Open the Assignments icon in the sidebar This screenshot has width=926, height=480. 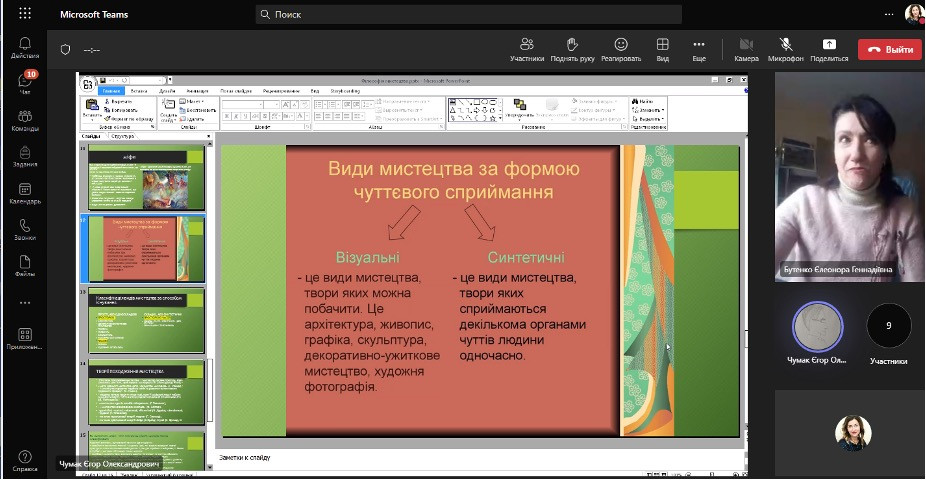[x=24, y=155]
